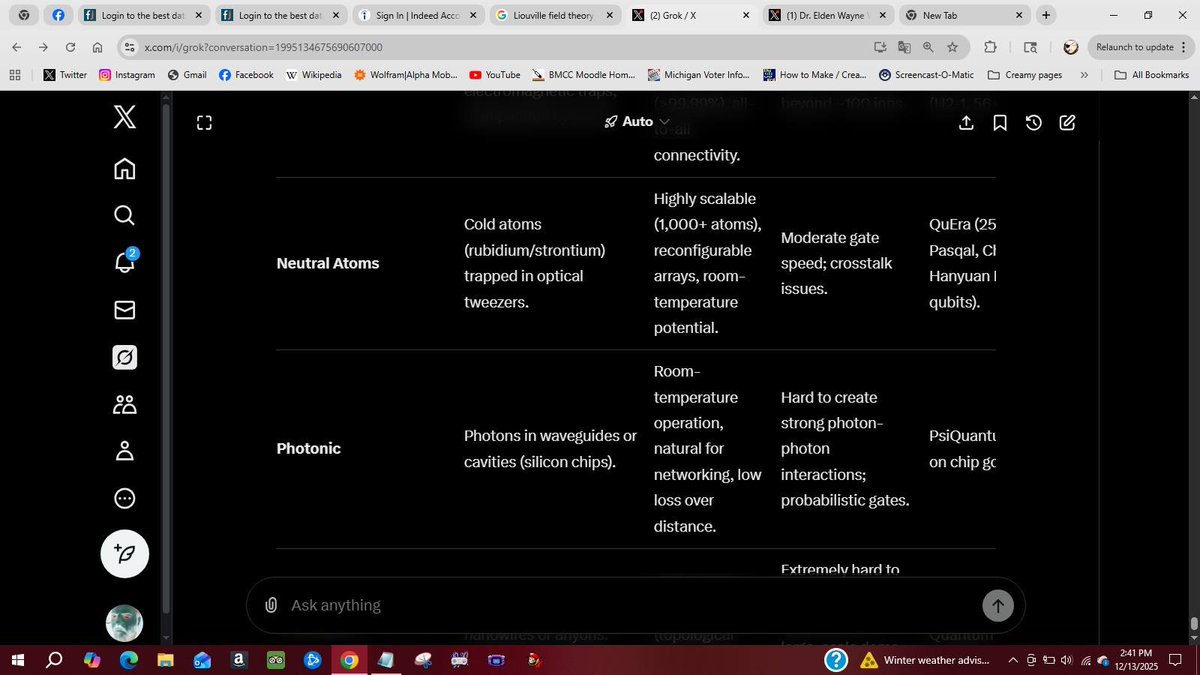Select the Grok icon in the sidebar
Image resolution: width=1200 pixels, height=675 pixels.
pos(124,357)
